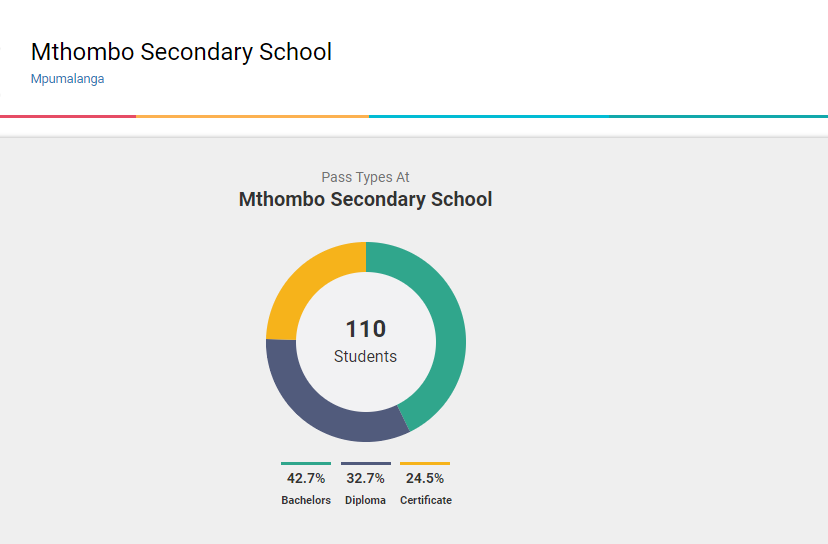Select the Bachelors legend label
Screen dimensions: 828x544
click(x=306, y=500)
